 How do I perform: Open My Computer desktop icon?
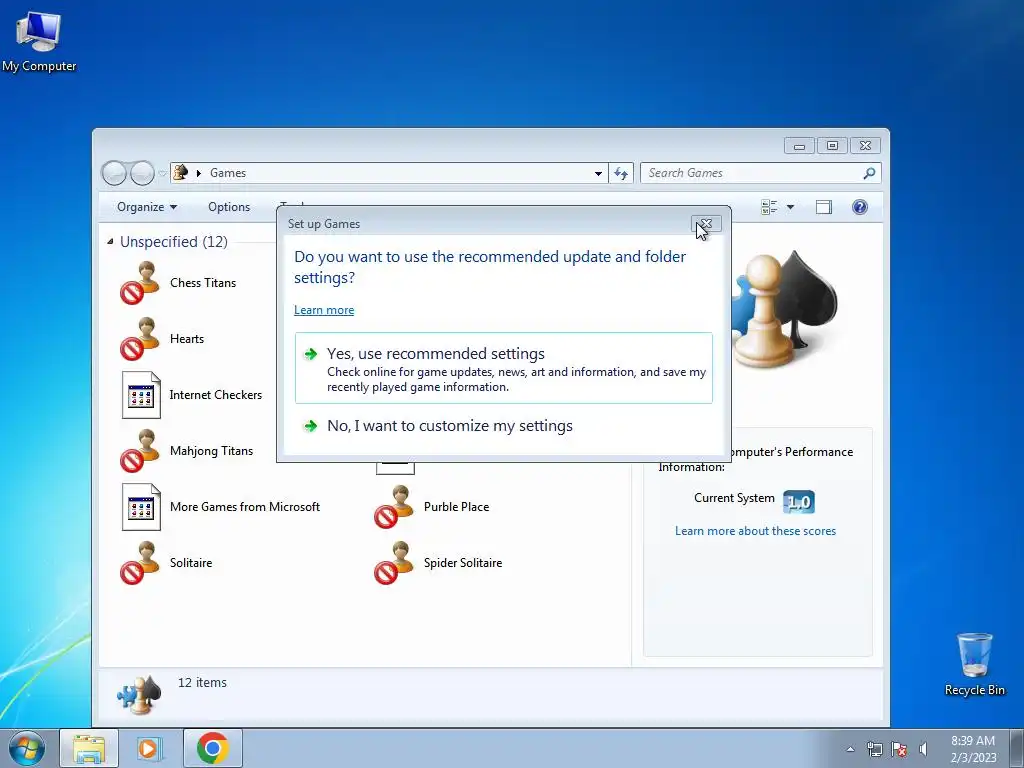coord(39,41)
